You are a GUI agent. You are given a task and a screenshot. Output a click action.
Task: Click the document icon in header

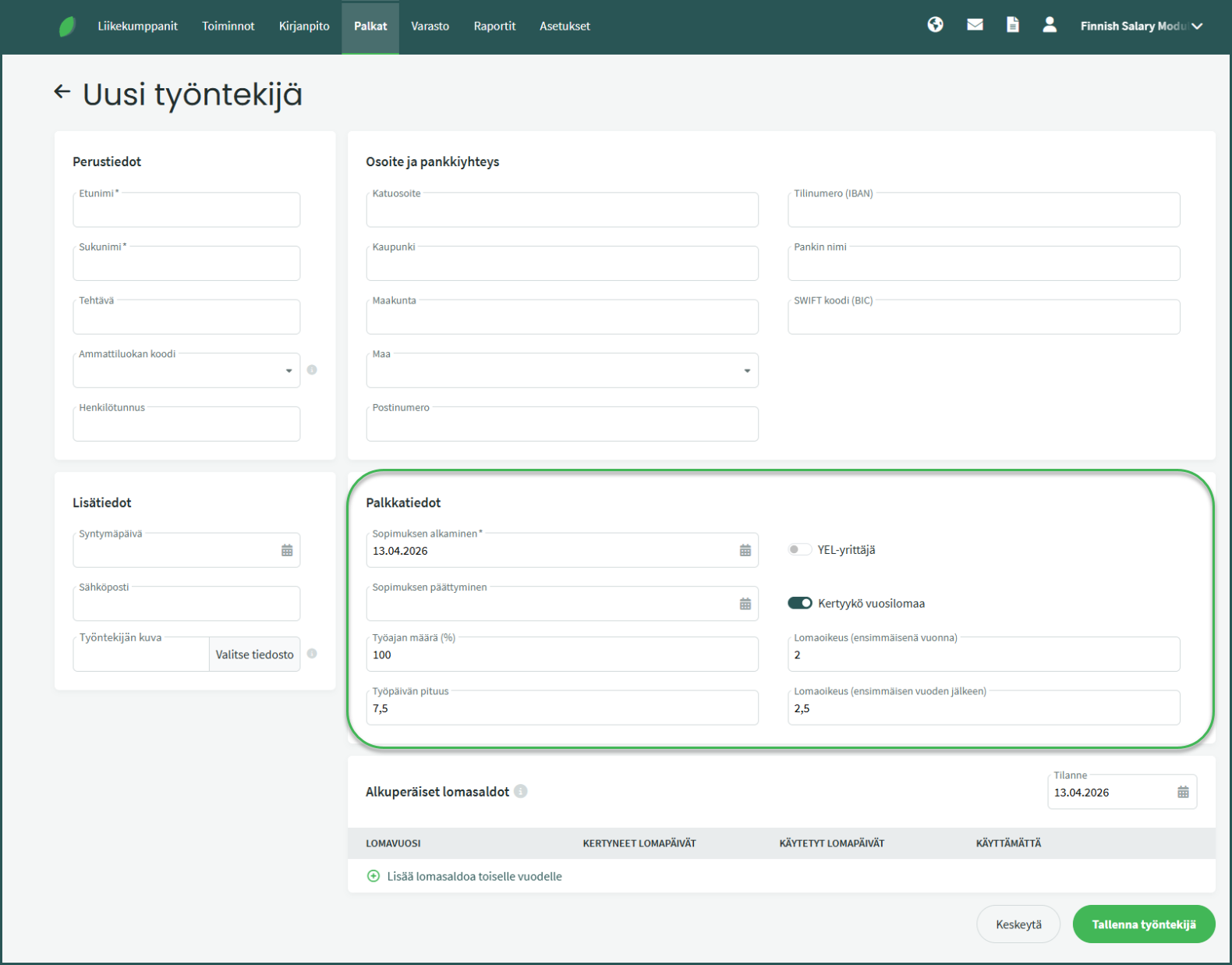click(1012, 25)
